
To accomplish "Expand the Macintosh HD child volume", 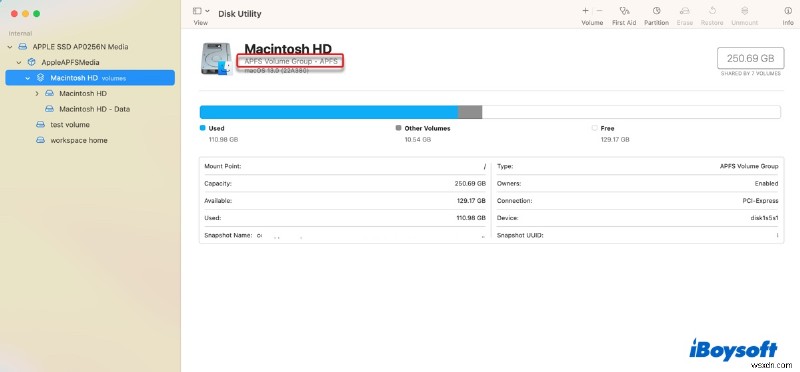I will [x=37, y=93].
